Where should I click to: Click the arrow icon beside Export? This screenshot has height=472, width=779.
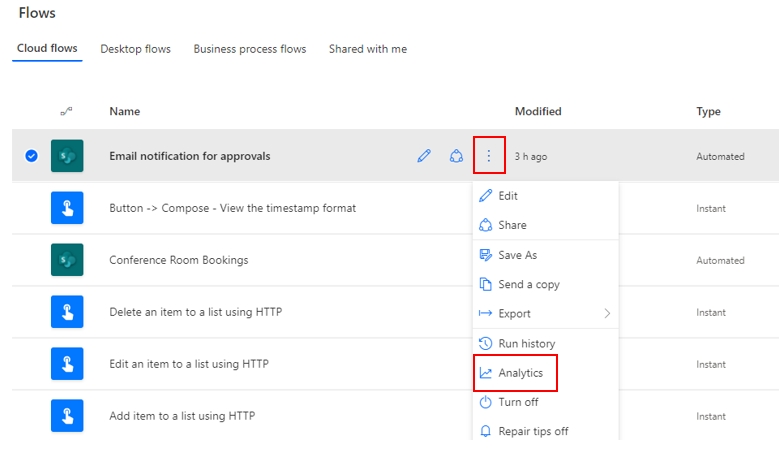click(x=485, y=313)
